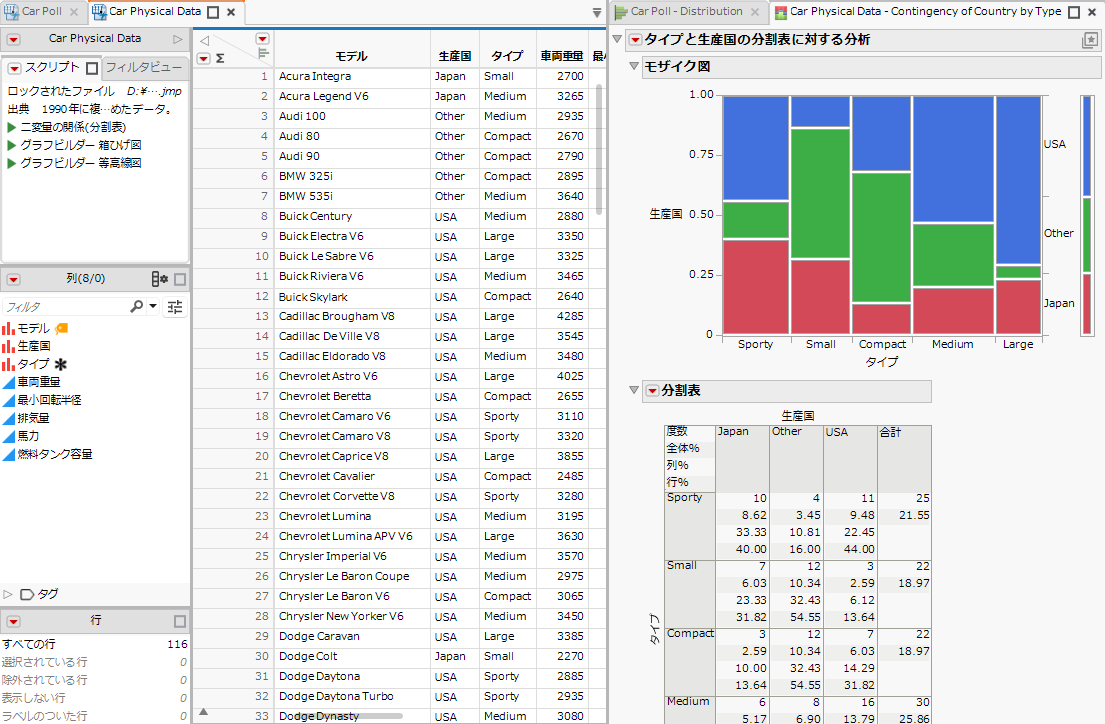Image resolution: width=1105 pixels, height=724 pixels.
Task: Select the 排気量 column
Action: [33, 418]
